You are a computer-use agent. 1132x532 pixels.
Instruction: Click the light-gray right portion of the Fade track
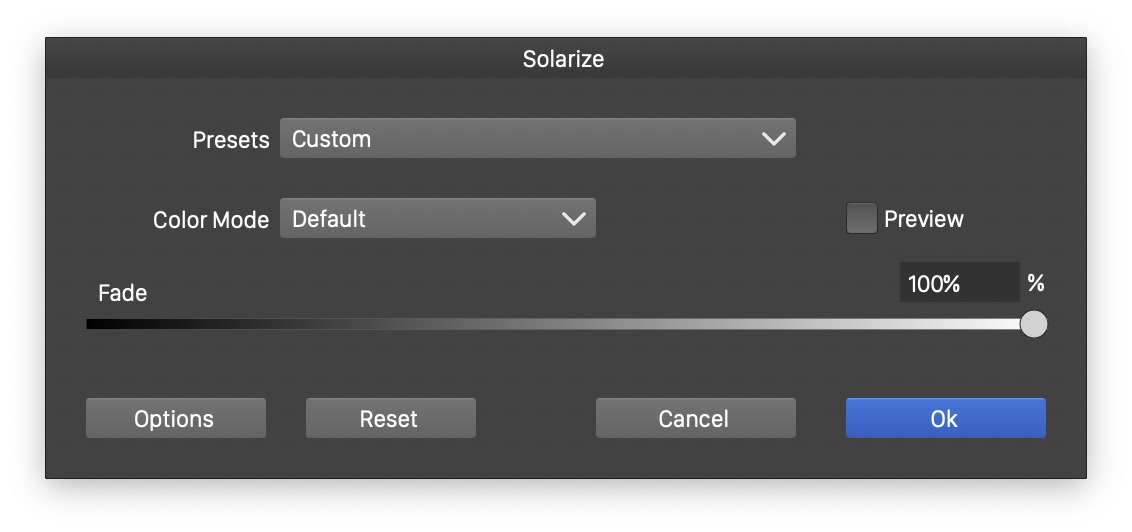900,324
